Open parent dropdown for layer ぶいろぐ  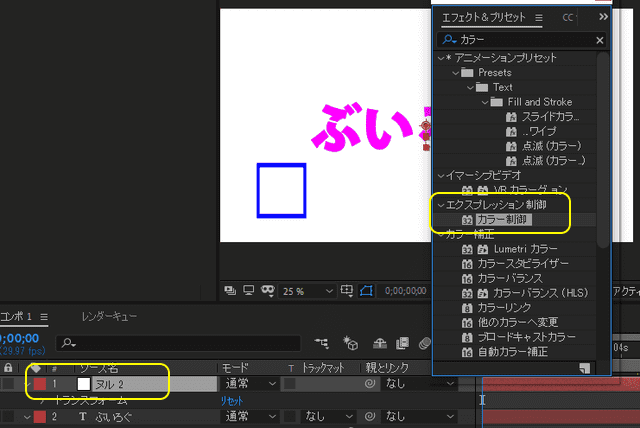point(419,416)
